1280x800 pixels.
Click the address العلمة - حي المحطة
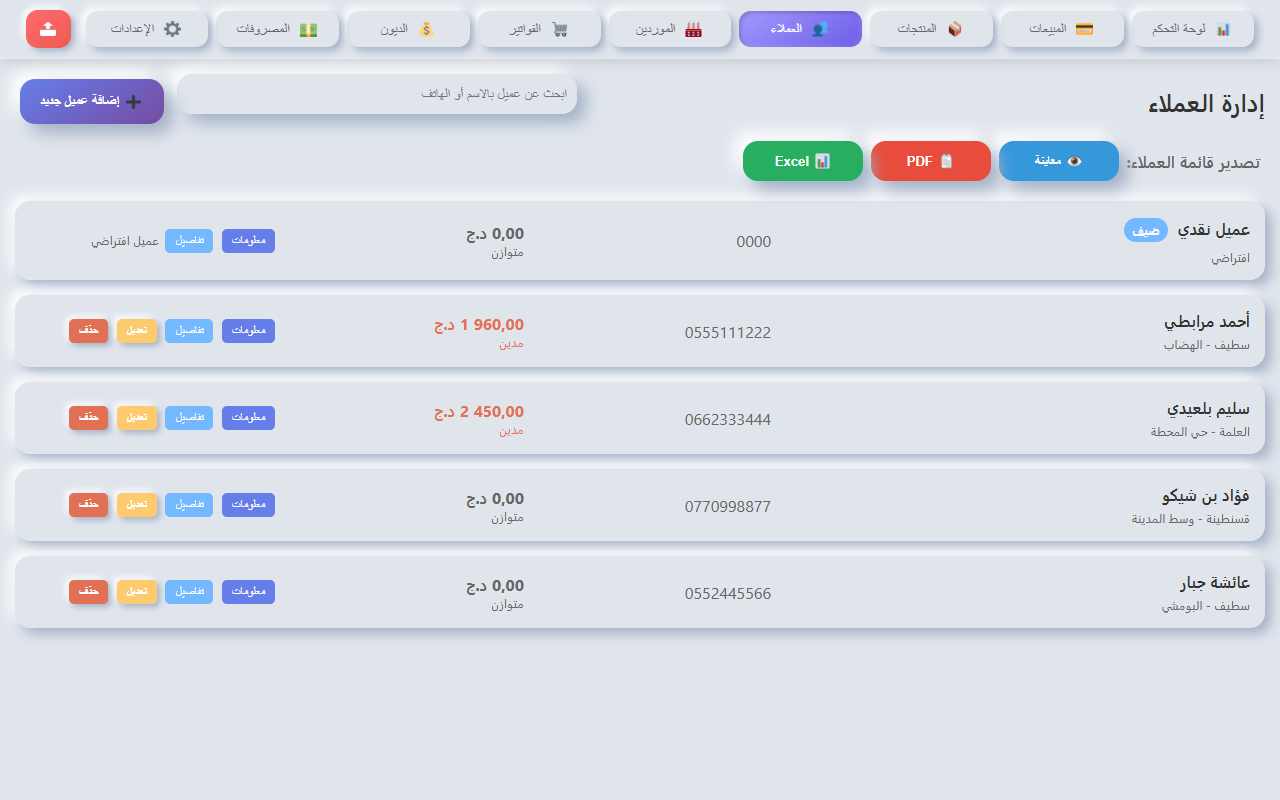point(1201,432)
